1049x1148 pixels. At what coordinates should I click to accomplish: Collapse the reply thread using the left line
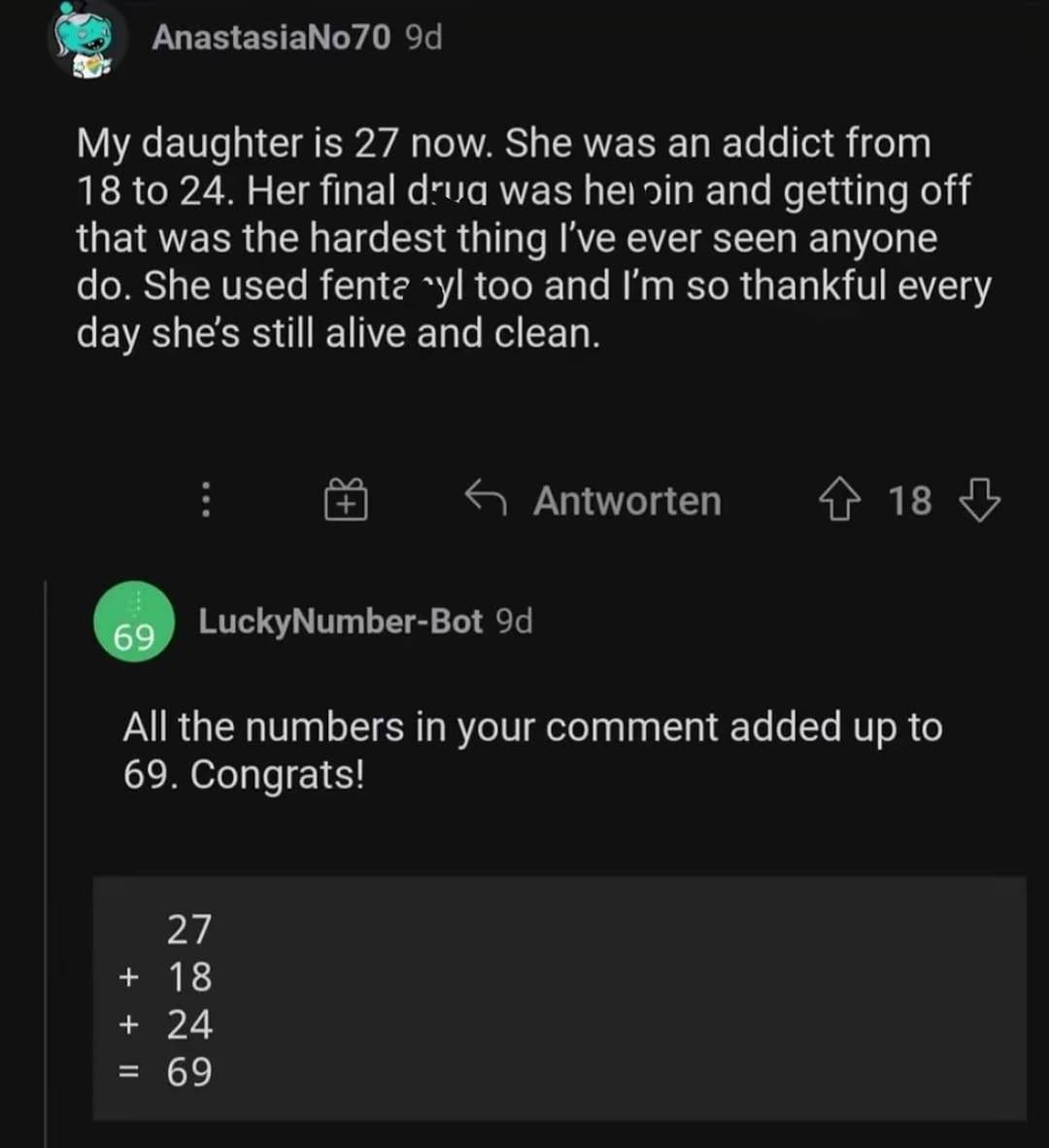pos(46,855)
